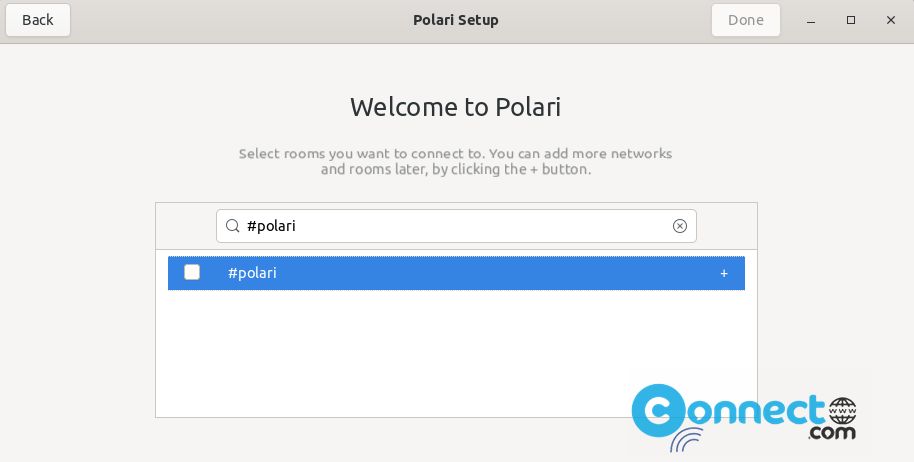The image size is (914, 462).
Task: Go back with the Back button
Action: [x=38, y=20]
